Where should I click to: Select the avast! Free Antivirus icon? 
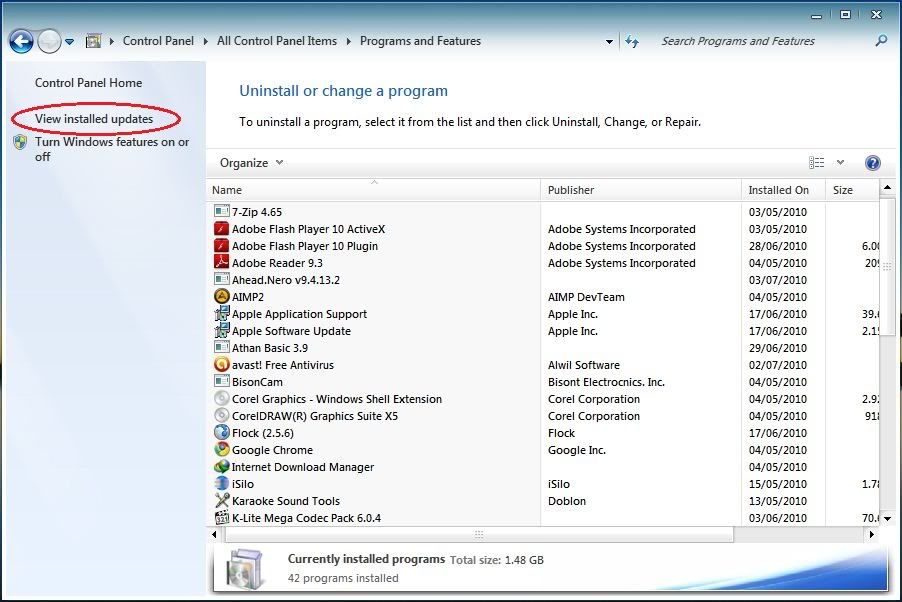[x=222, y=365]
